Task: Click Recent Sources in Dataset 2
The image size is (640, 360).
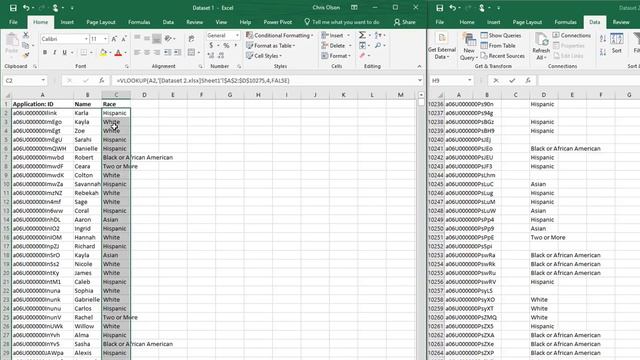Action: [x=502, y=56]
